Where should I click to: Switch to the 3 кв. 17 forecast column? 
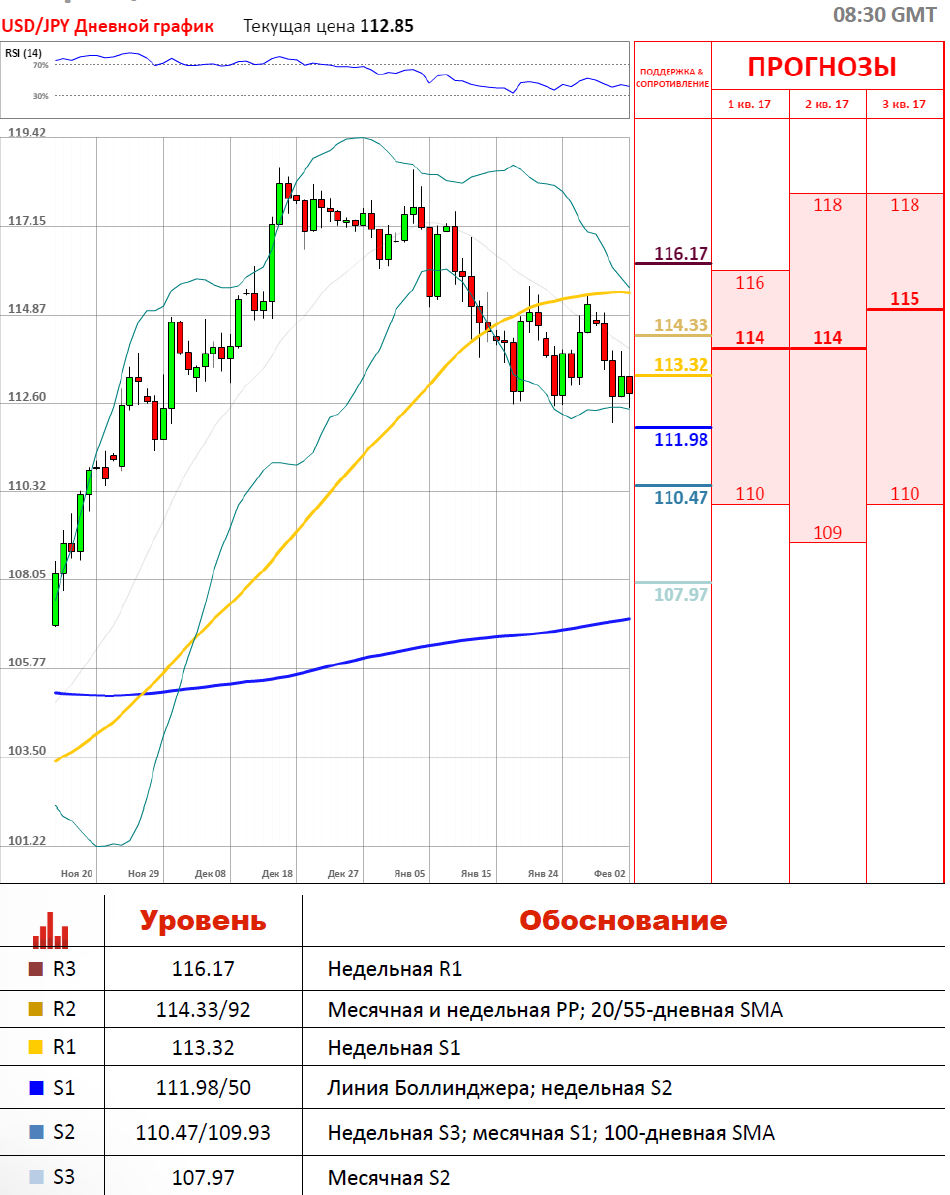[904, 104]
